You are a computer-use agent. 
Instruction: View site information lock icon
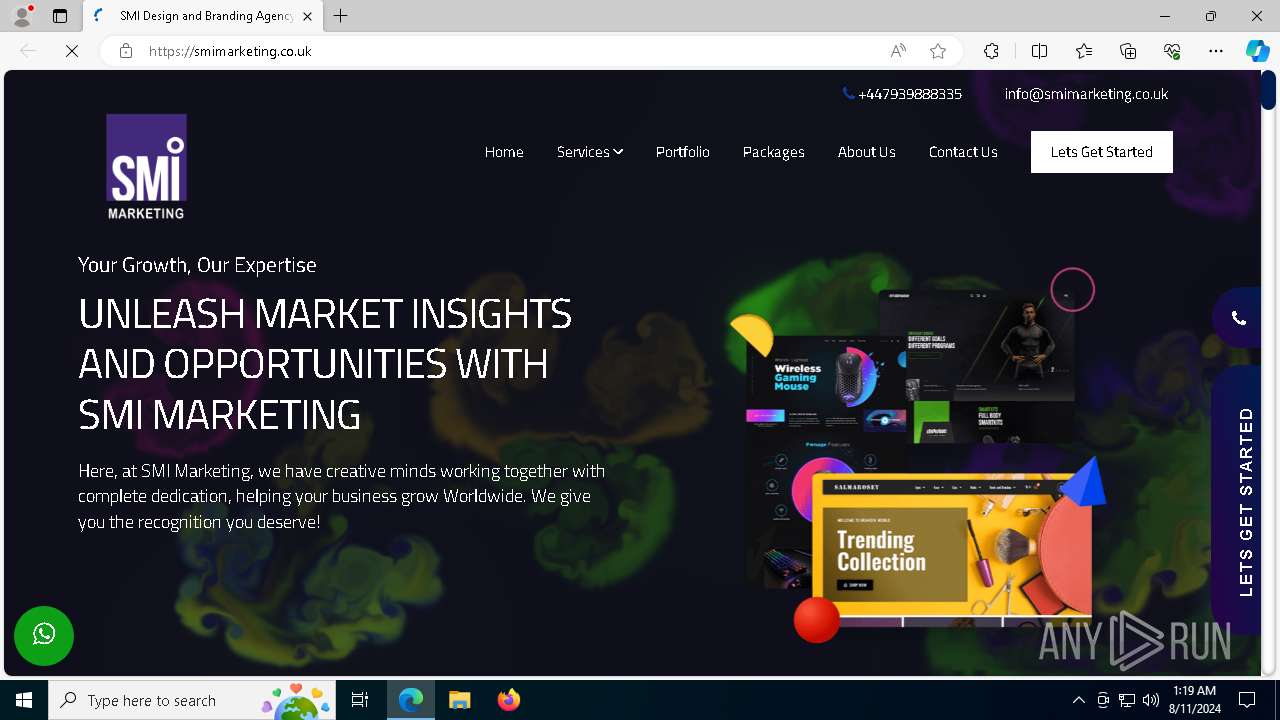tap(126, 51)
